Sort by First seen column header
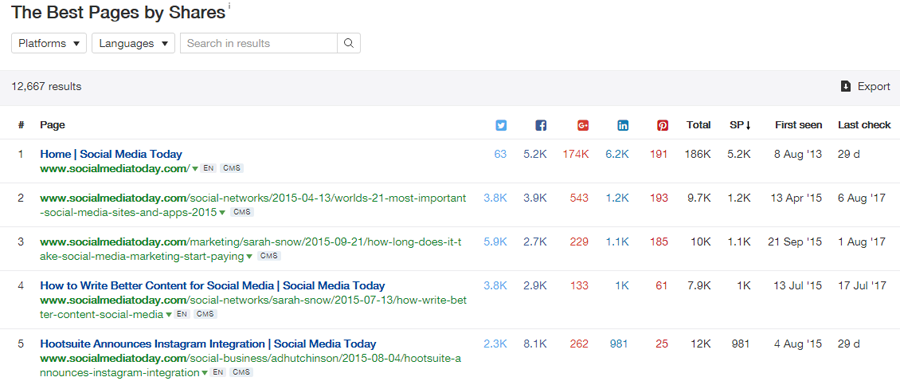This screenshot has height=385, width=900. pyautogui.click(x=798, y=125)
